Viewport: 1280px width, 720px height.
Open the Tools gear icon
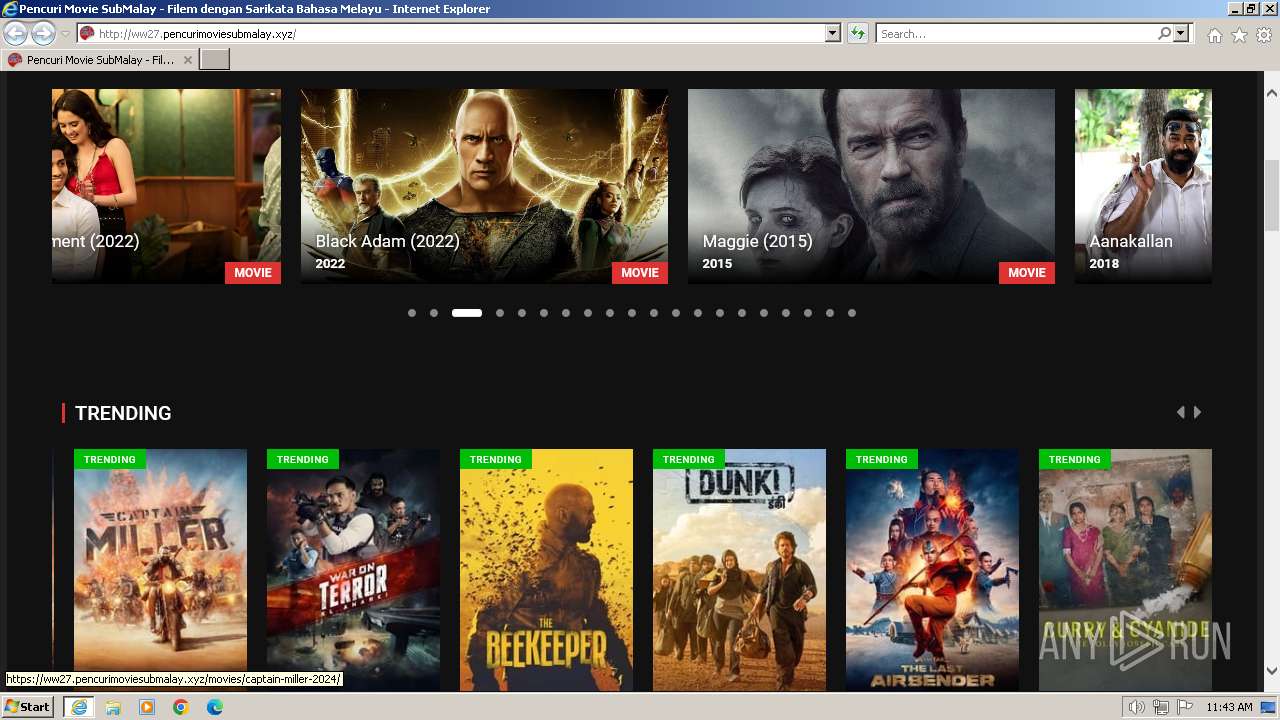tap(1264, 35)
